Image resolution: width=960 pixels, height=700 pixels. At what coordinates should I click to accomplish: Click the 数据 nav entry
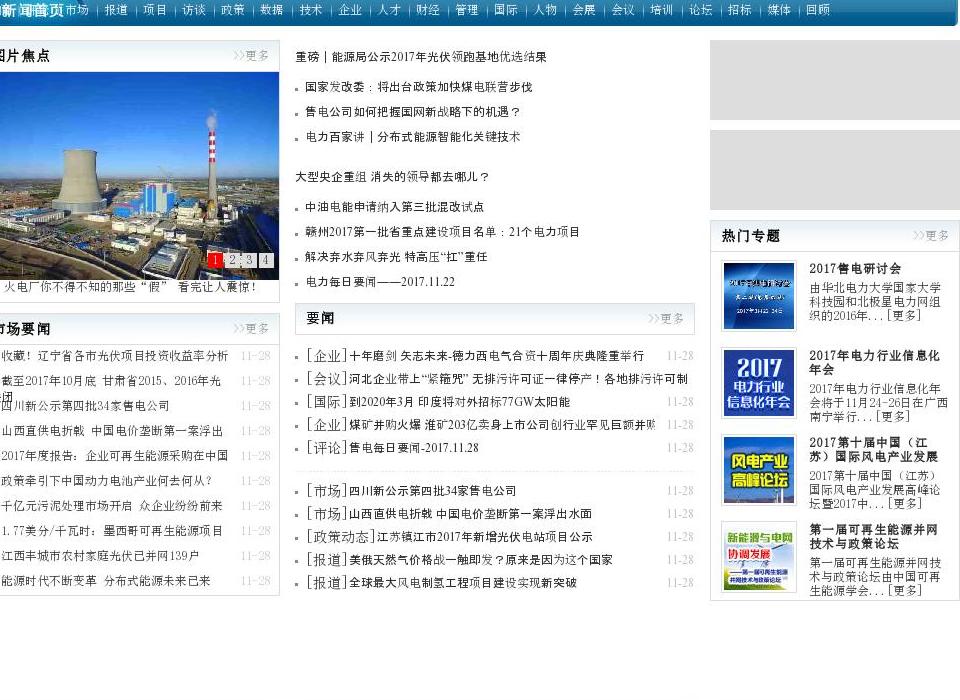pyautogui.click(x=272, y=10)
